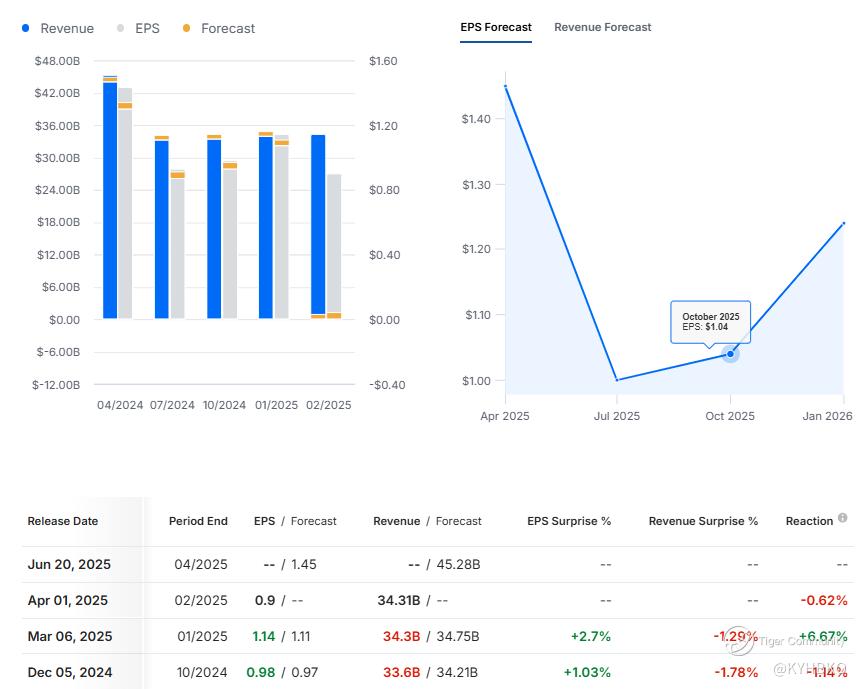Click the 34.3B revenue value

click(x=402, y=636)
